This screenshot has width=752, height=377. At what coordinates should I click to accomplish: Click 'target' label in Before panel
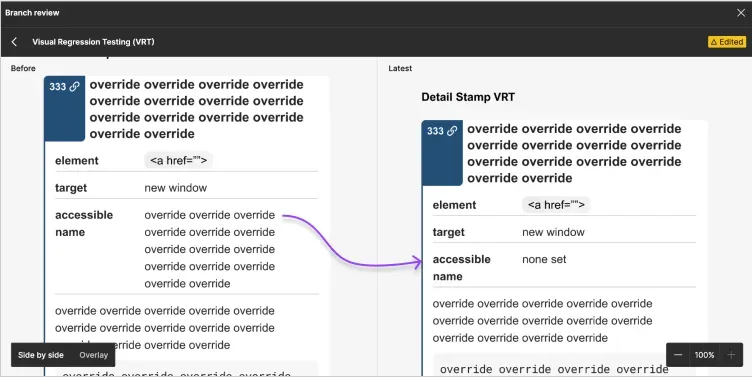pyautogui.click(x=71, y=188)
